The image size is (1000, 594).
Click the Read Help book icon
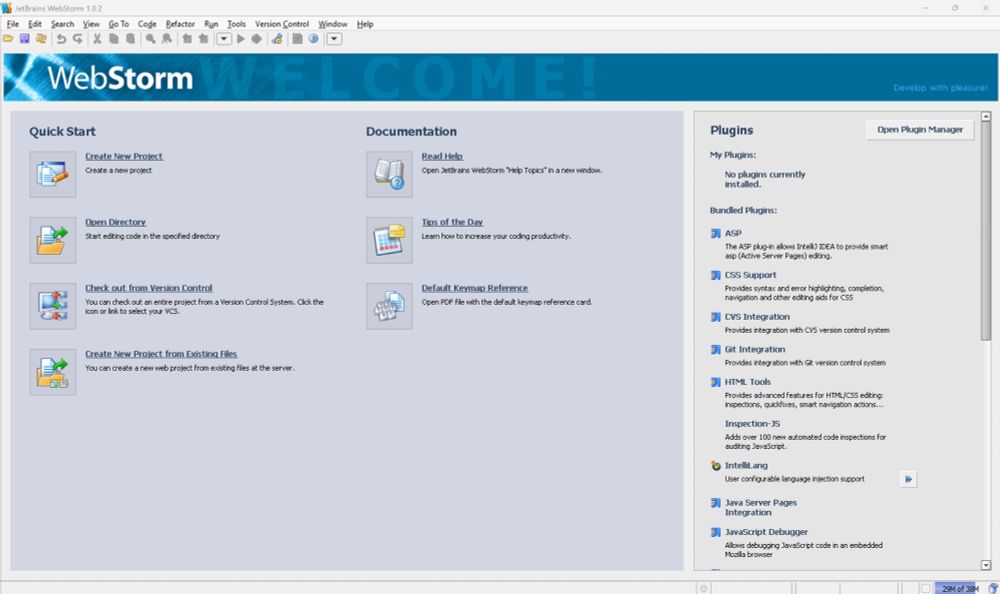pyautogui.click(x=389, y=174)
